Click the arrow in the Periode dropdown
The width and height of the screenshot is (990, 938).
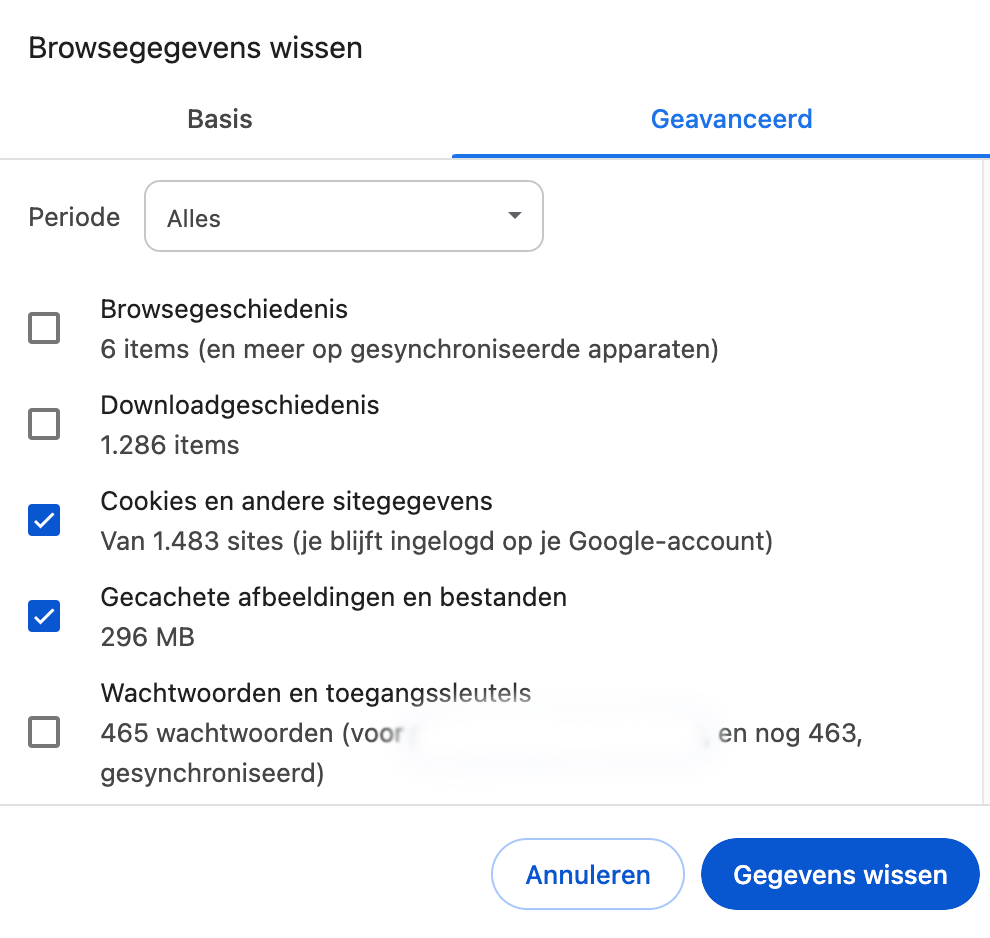pos(515,216)
